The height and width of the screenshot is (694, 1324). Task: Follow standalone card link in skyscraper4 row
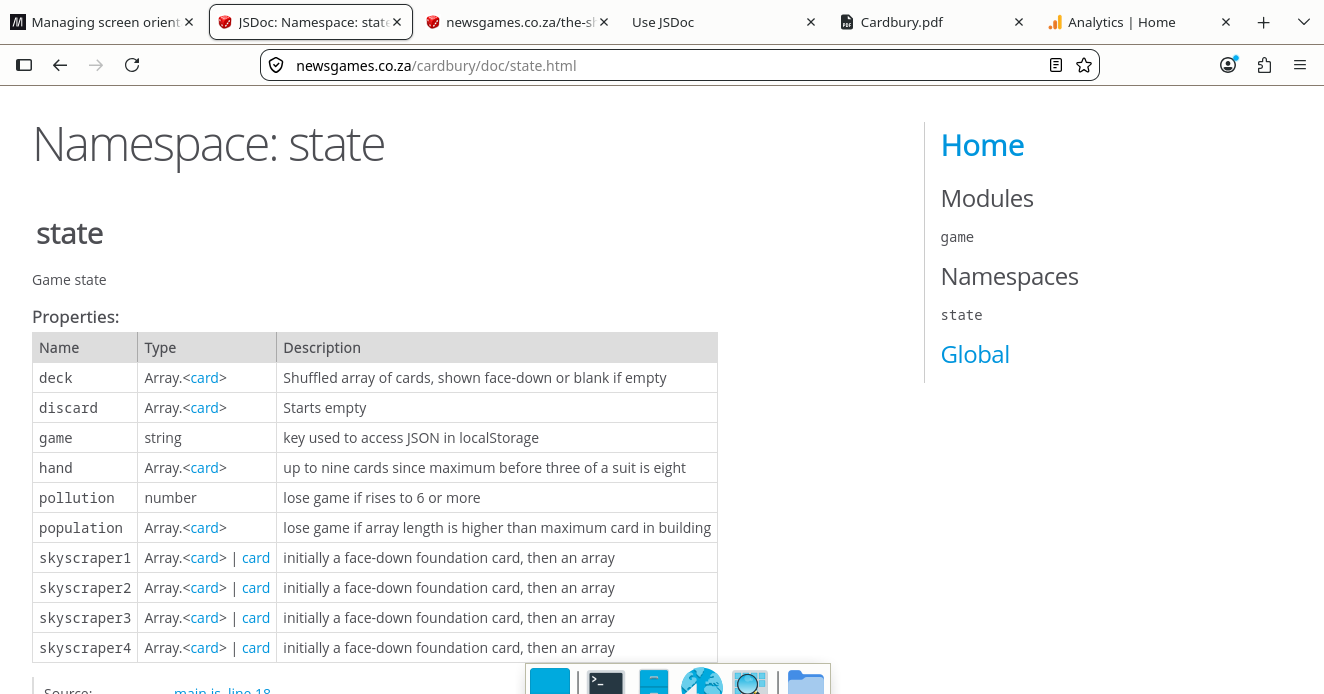point(256,648)
